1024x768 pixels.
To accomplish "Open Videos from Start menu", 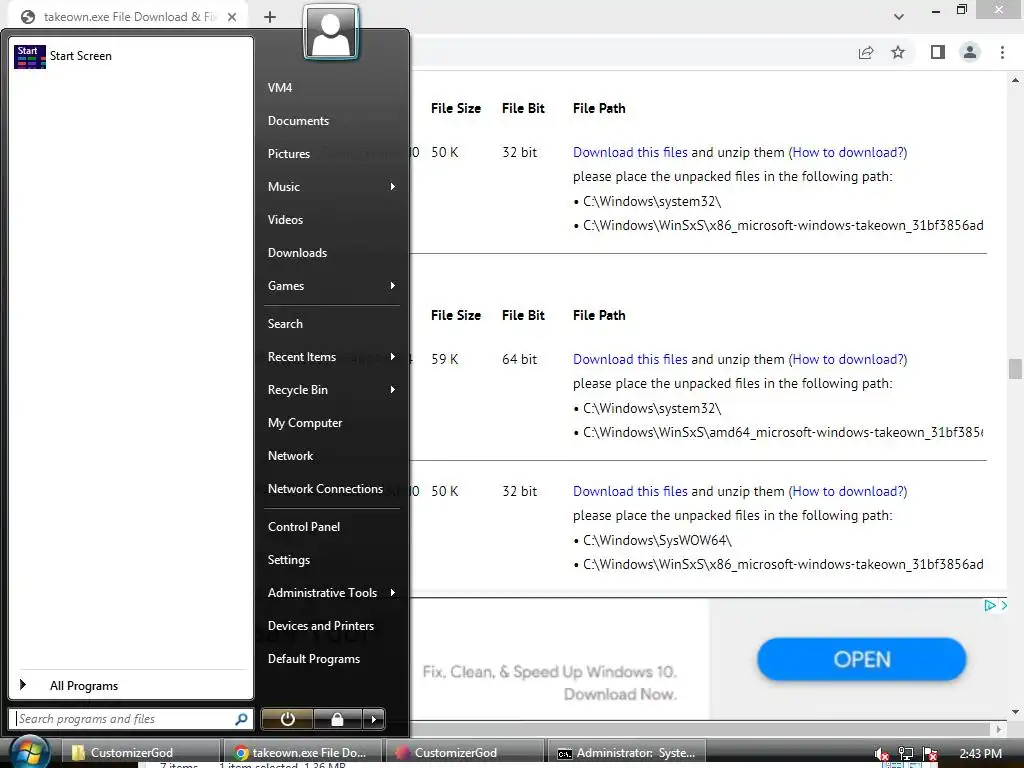I will [x=285, y=219].
